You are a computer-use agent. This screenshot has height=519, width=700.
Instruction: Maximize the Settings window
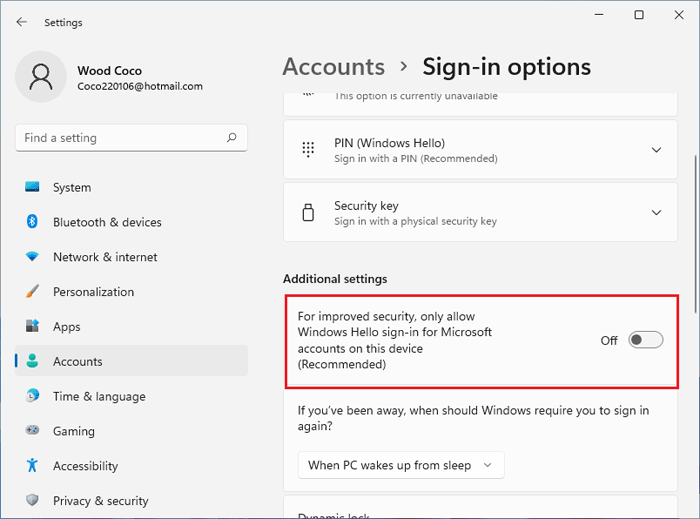pos(639,15)
